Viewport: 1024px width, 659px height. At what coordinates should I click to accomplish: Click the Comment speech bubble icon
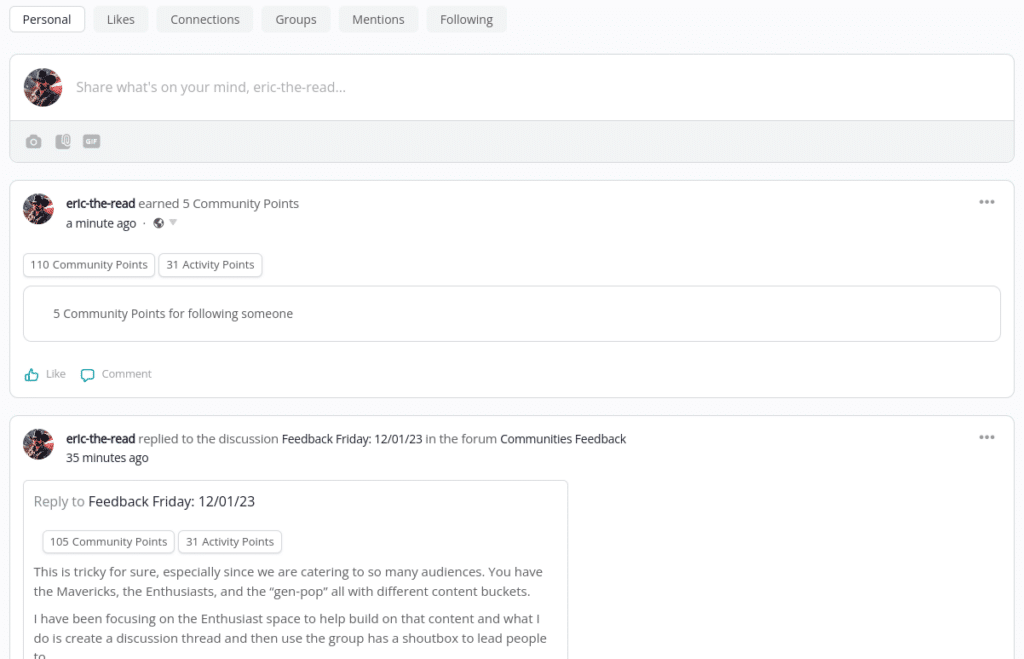click(88, 375)
